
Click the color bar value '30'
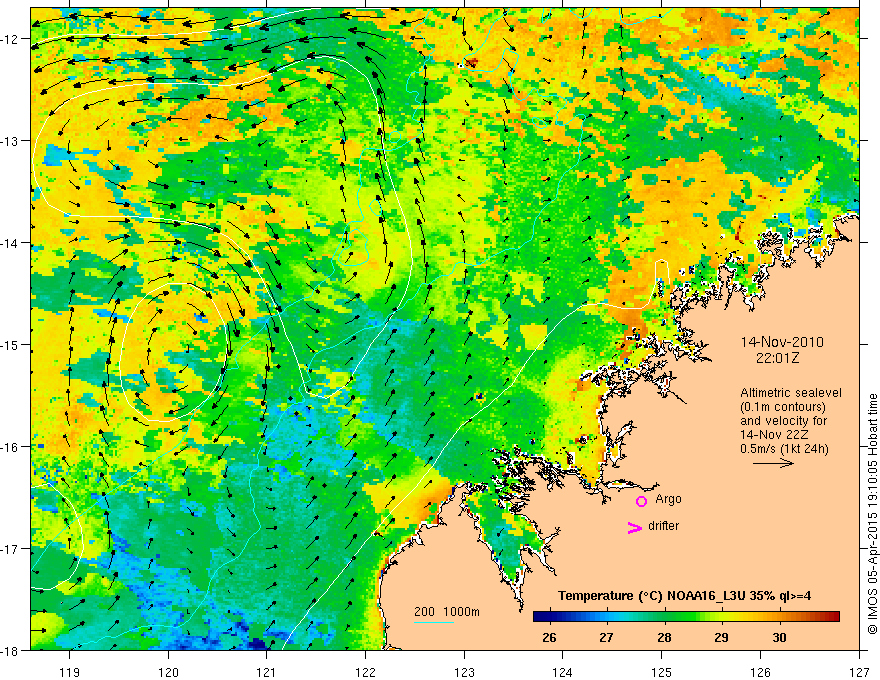point(779,637)
